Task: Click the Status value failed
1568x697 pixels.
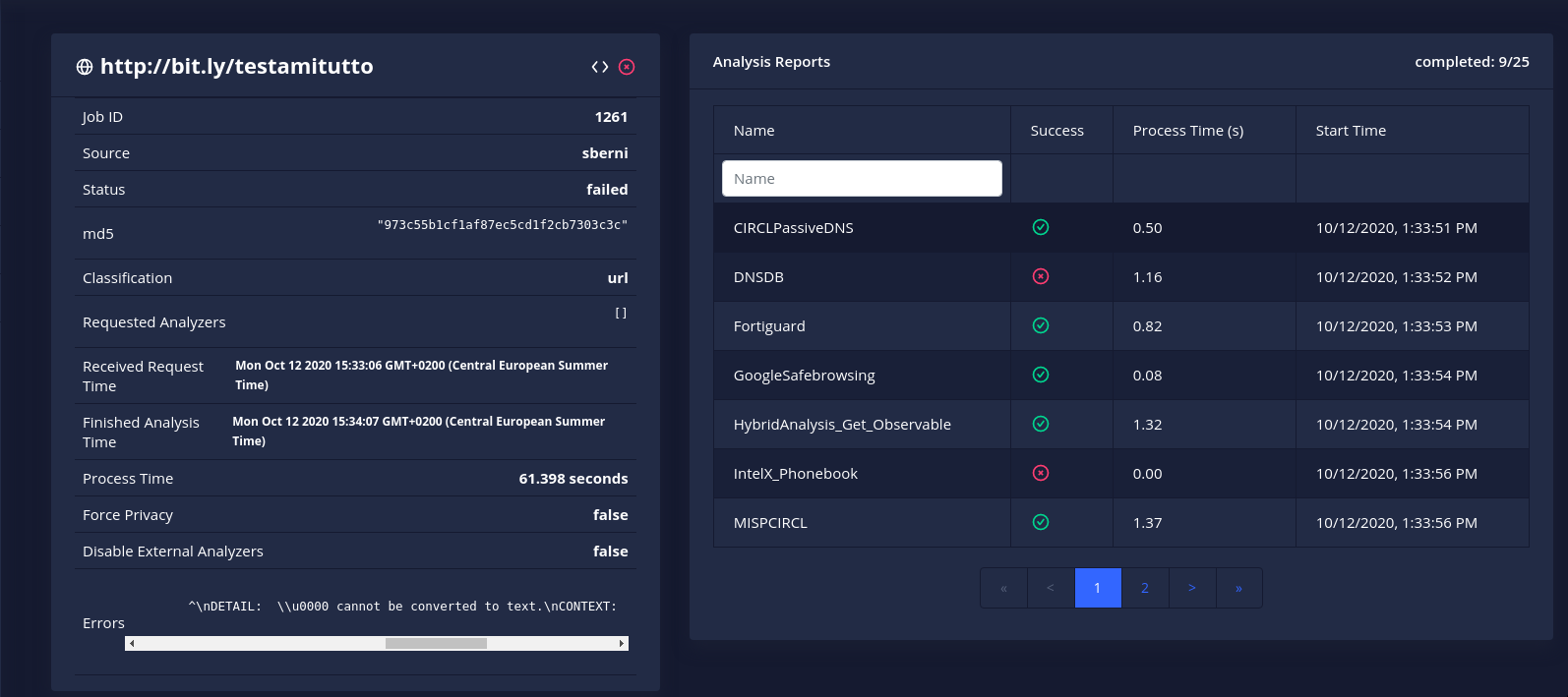Action: pyautogui.click(x=607, y=190)
